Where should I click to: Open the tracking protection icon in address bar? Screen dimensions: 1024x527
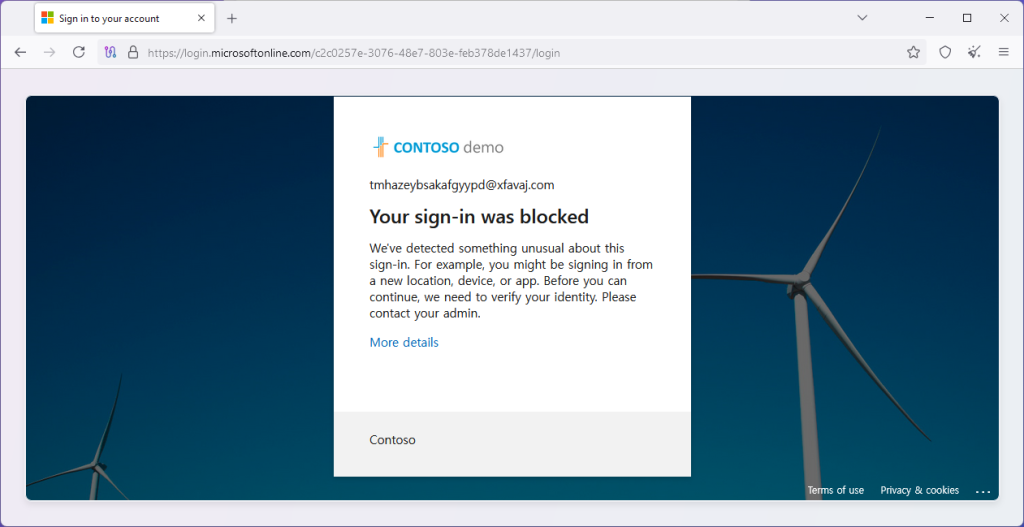(111, 52)
